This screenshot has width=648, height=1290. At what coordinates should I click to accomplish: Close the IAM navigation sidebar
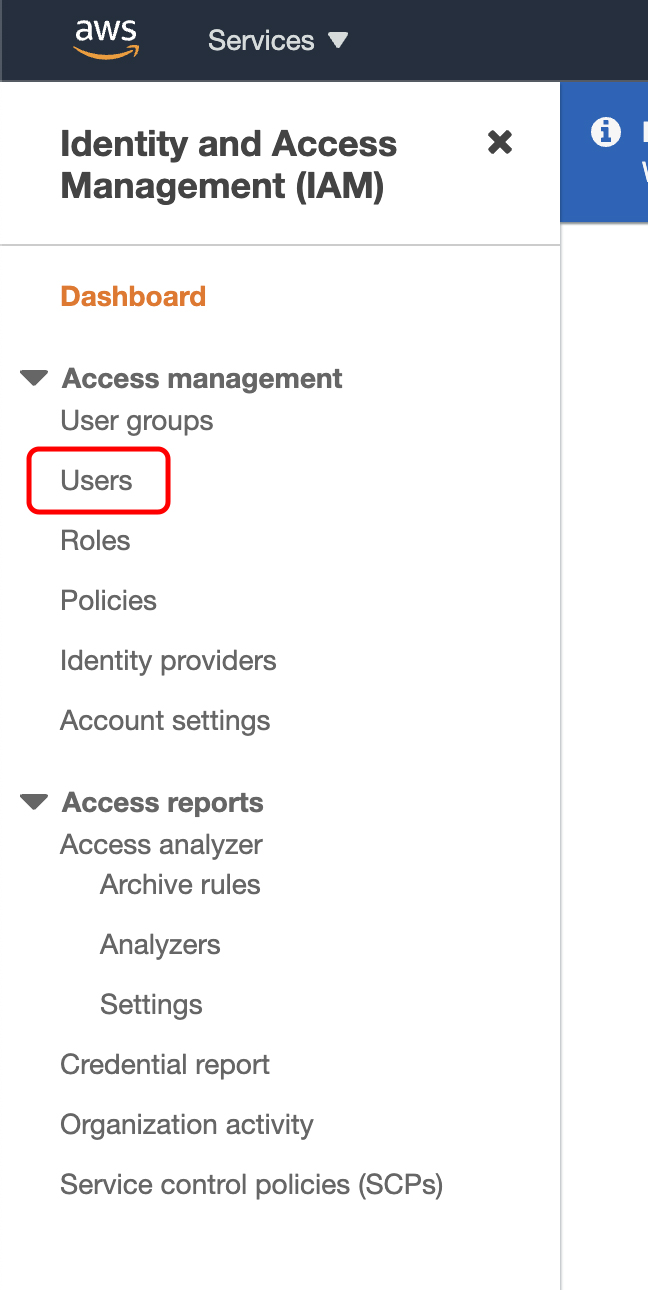(x=500, y=143)
